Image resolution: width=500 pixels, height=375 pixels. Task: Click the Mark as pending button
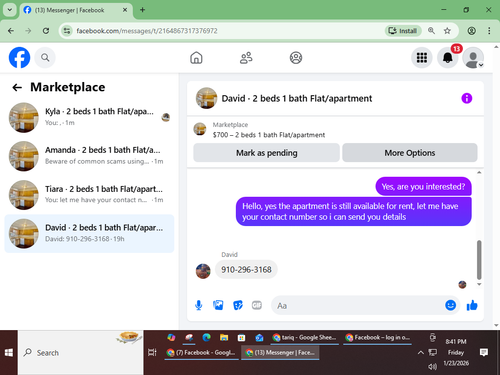266,153
